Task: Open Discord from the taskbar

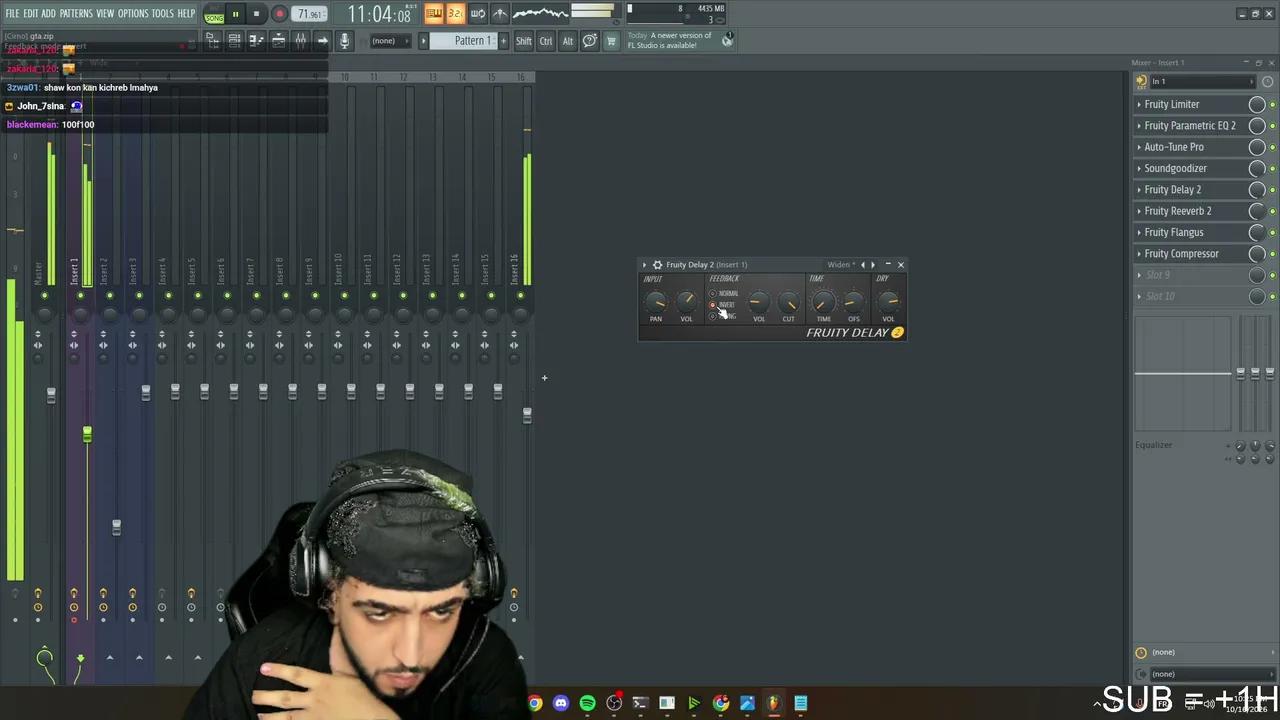Action: click(x=561, y=703)
